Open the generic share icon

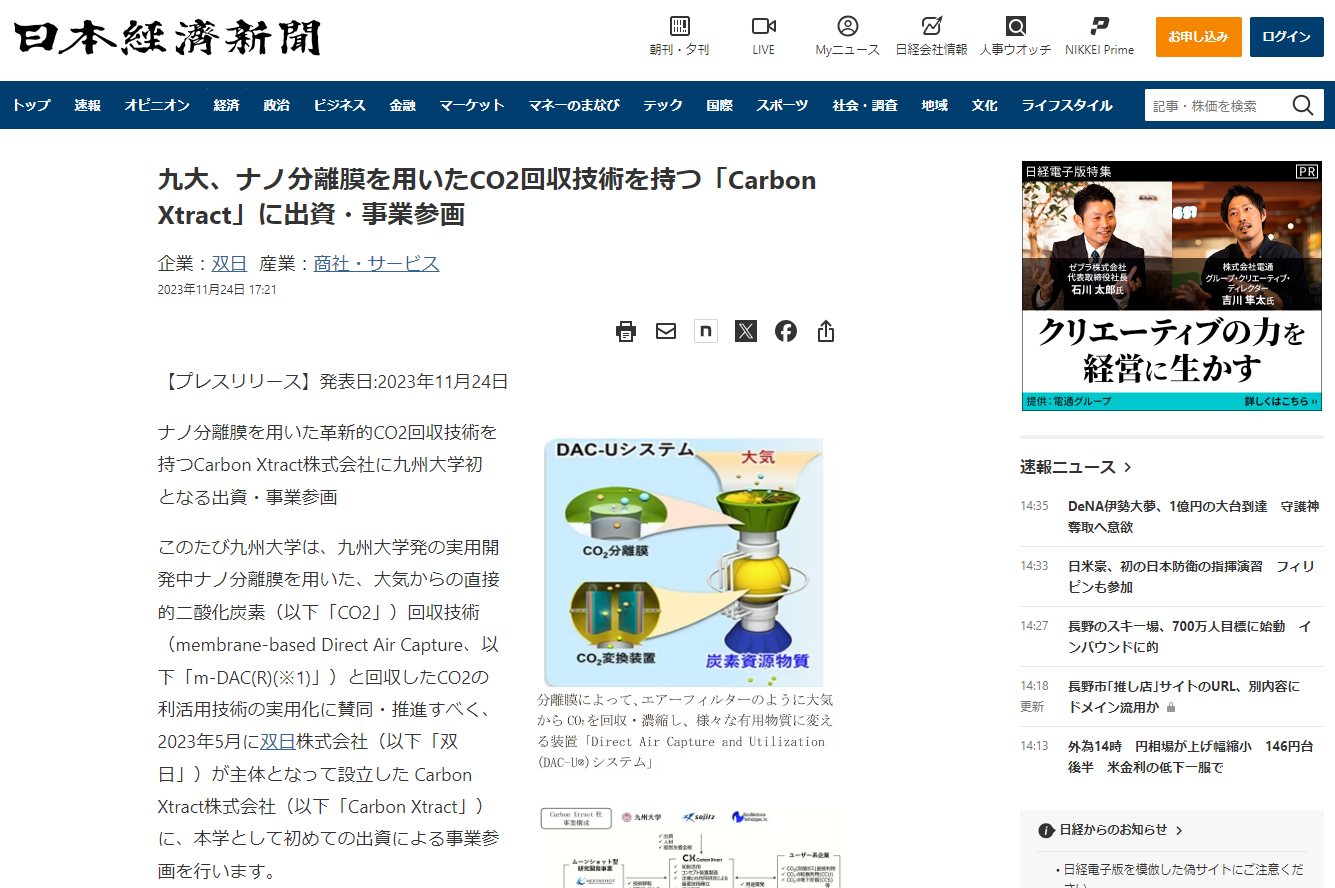pyautogui.click(x=826, y=331)
